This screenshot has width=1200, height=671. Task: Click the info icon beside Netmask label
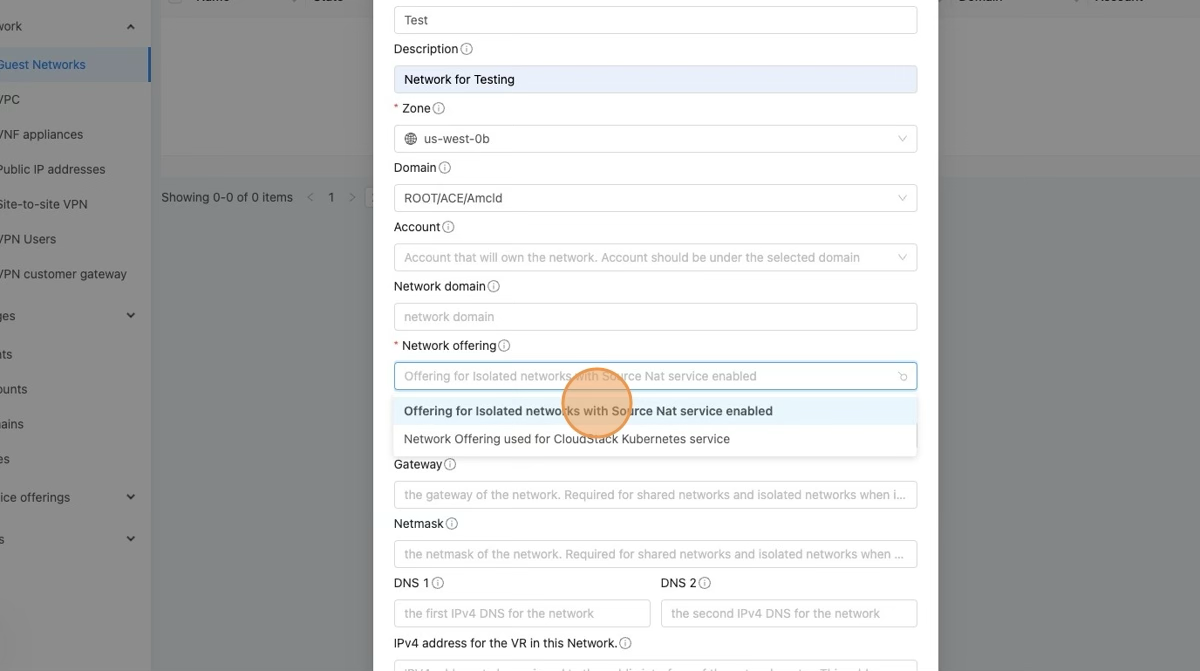(x=452, y=524)
